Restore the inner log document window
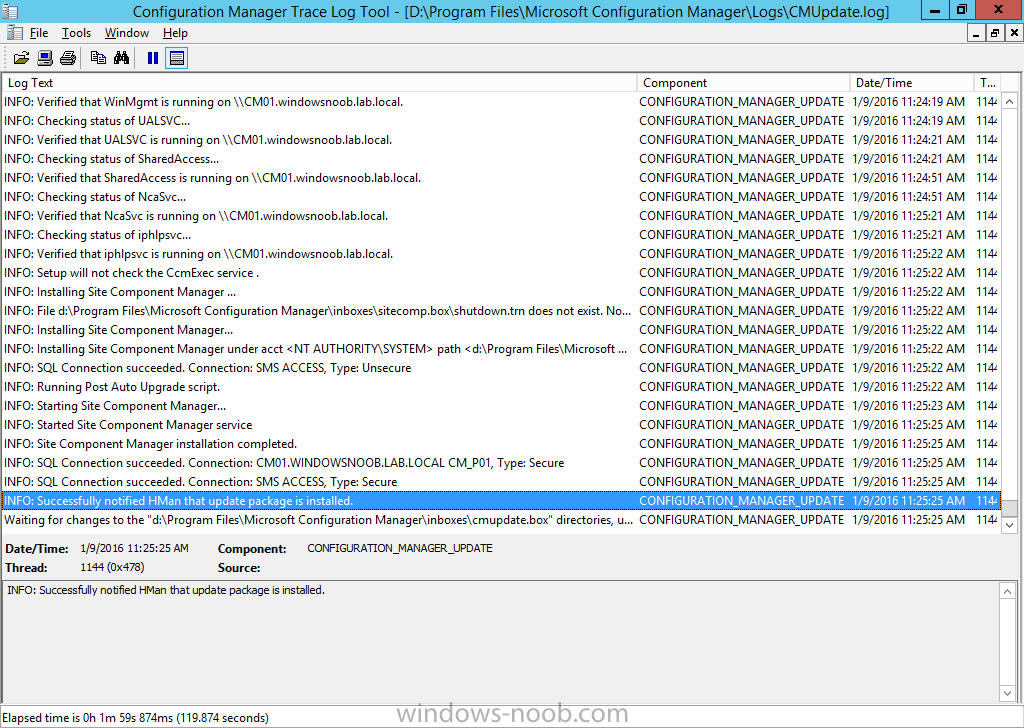This screenshot has width=1024, height=728. pyautogui.click(x=995, y=33)
